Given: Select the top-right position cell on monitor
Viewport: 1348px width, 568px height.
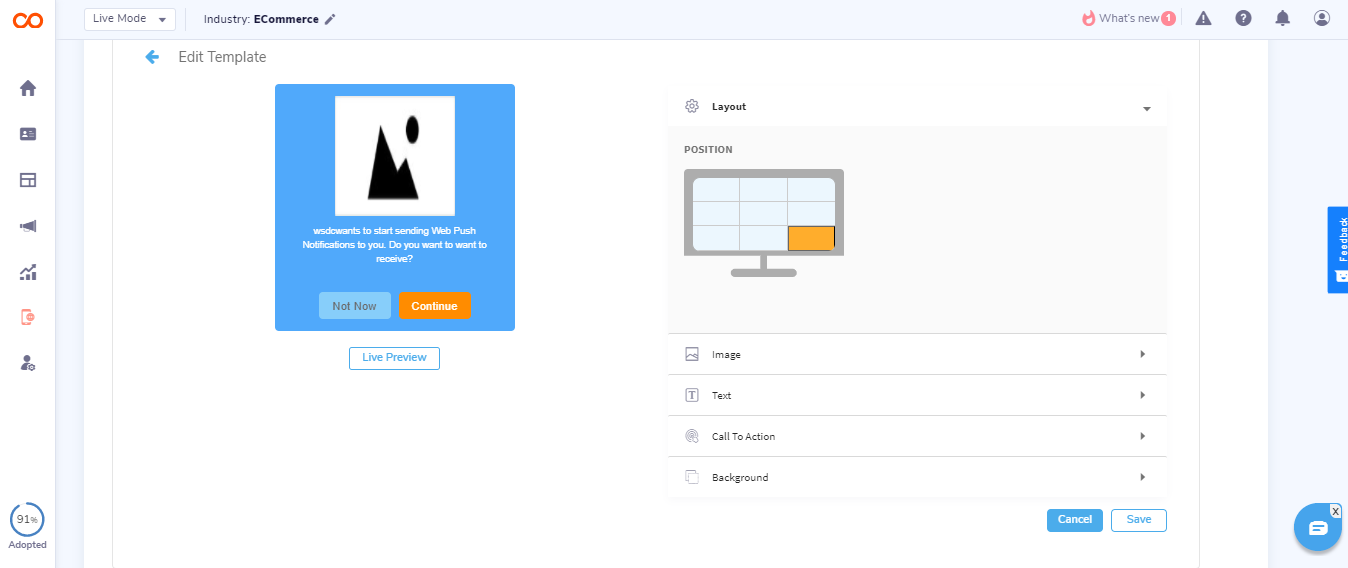Looking at the screenshot, I should coord(811,189).
